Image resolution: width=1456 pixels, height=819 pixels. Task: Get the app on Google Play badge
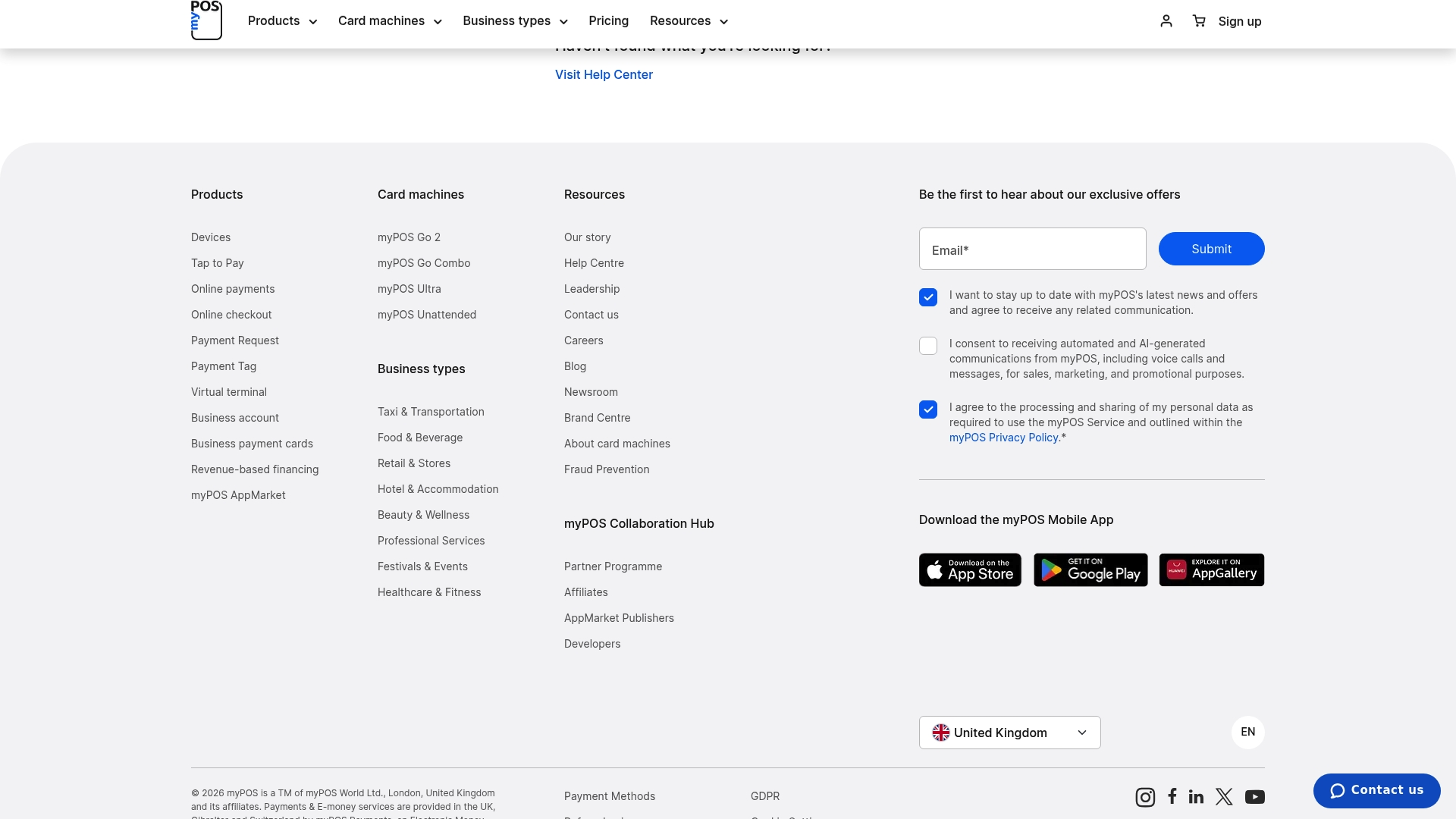pos(1090,570)
